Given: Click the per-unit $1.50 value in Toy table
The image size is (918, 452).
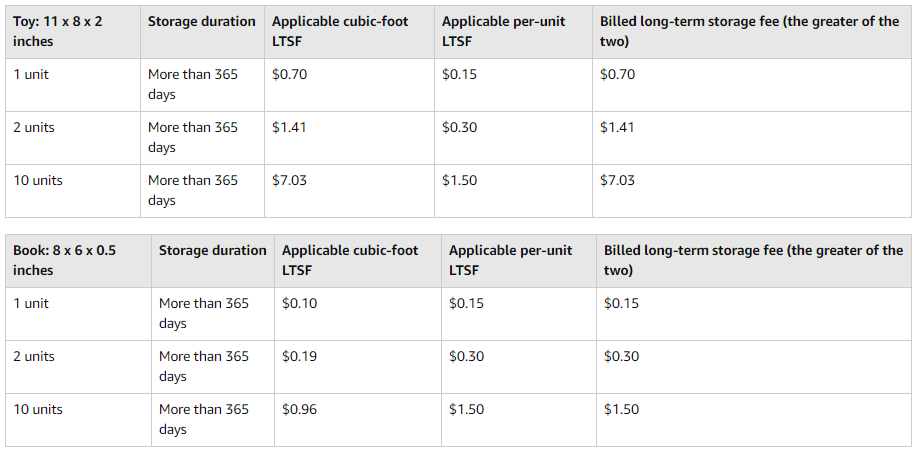Looking at the screenshot, I should click(x=459, y=180).
